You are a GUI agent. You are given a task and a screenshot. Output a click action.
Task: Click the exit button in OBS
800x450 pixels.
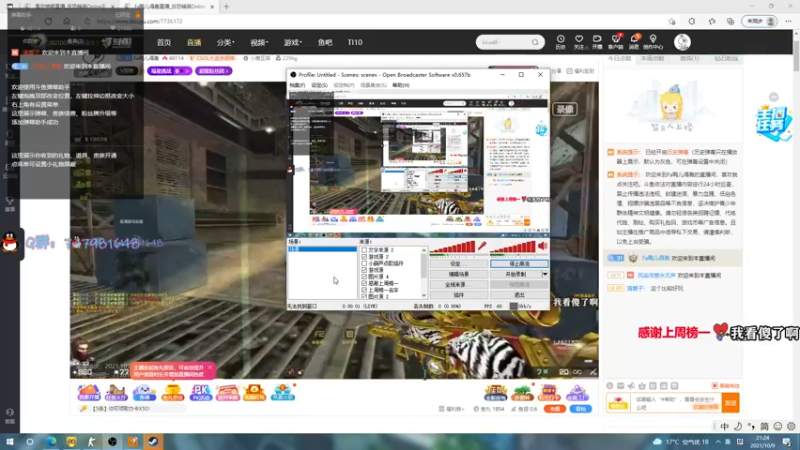click(x=519, y=295)
